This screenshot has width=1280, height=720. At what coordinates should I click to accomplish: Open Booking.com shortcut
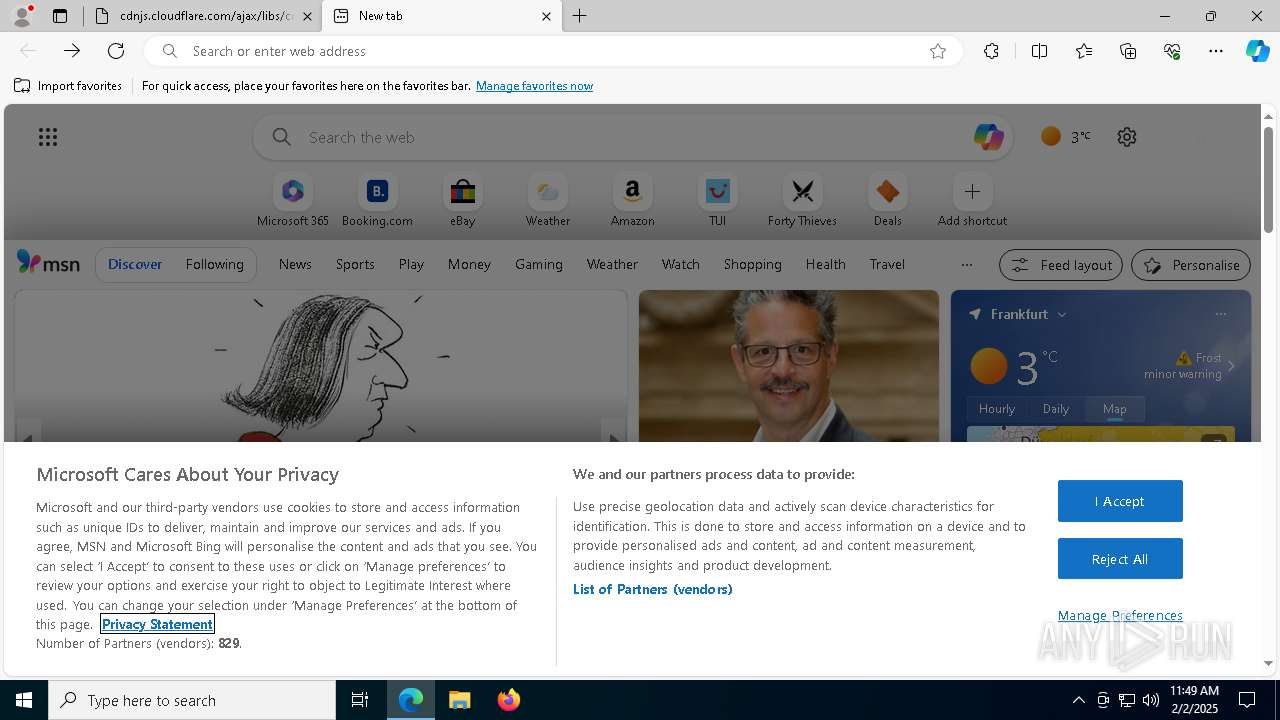377,202
